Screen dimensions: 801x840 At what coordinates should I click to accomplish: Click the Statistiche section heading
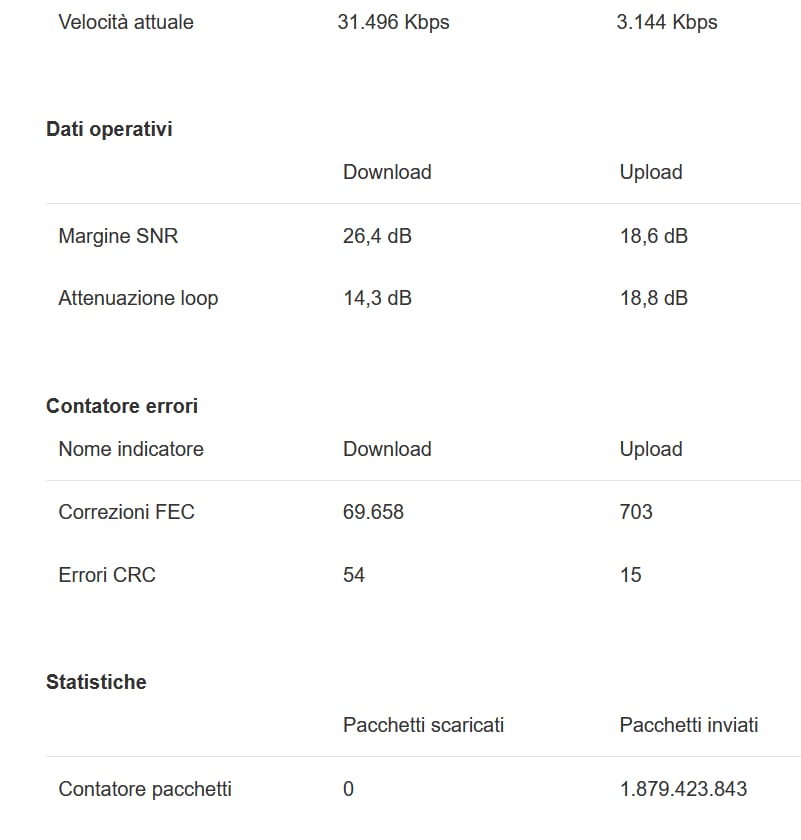pyautogui.click(x=96, y=682)
